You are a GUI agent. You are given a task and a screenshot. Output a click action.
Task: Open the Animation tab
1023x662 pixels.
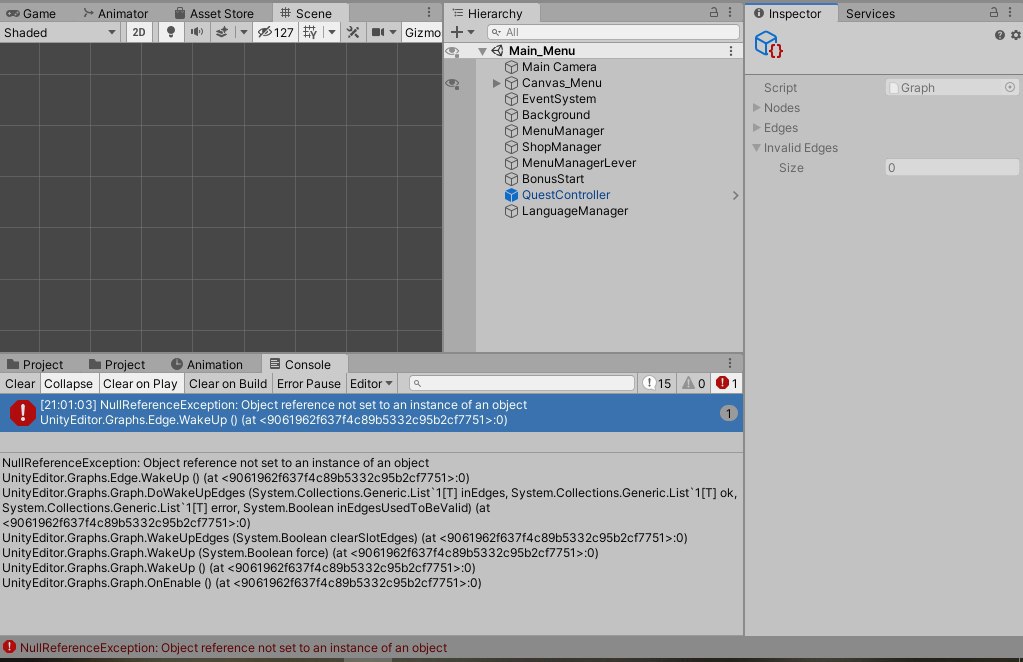tap(207, 365)
